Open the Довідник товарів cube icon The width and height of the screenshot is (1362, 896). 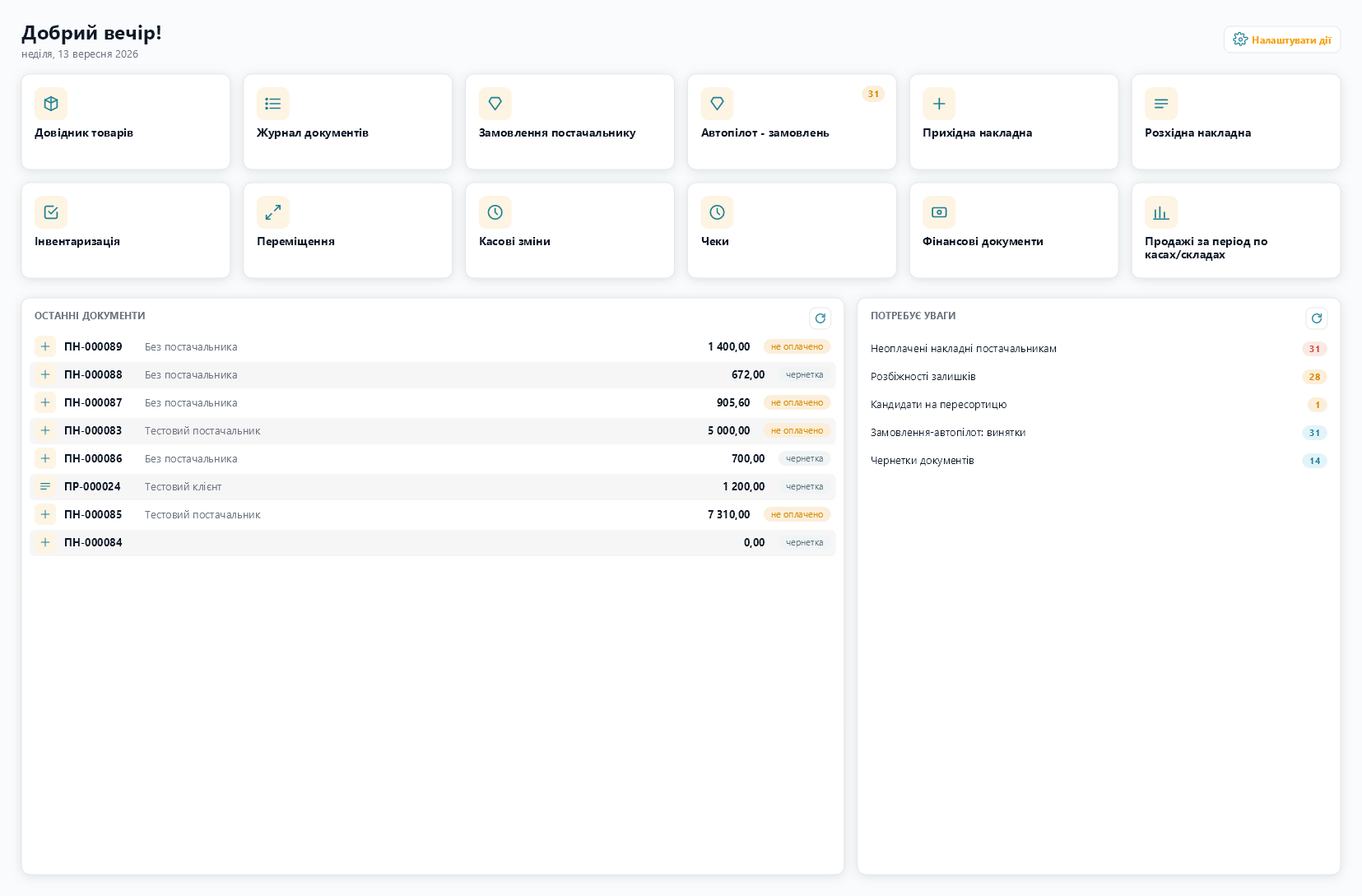pos(51,104)
